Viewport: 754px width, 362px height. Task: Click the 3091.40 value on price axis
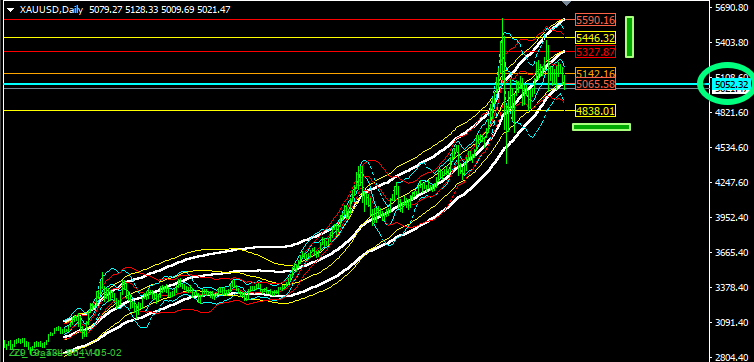pyautogui.click(x=731, y=323)
